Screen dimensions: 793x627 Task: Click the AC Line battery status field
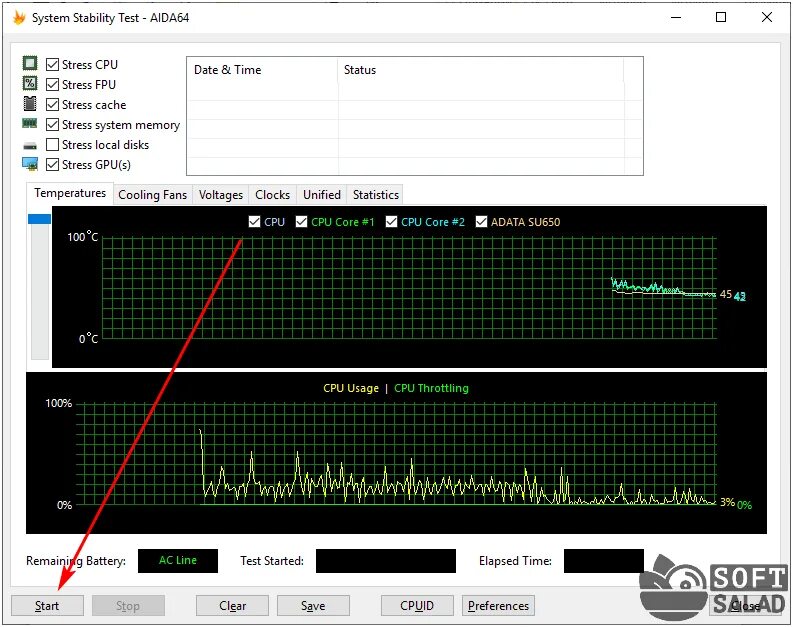(x=178, y=561)
